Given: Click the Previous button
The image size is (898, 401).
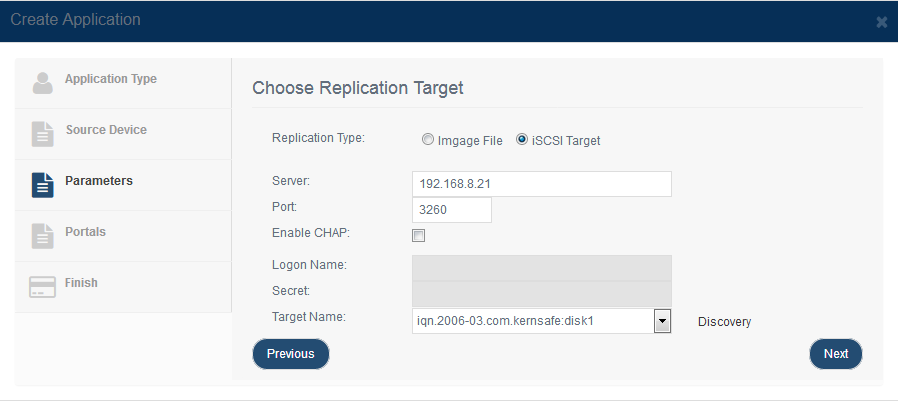Looking at the screenshot, I should [x=291, y=354].
